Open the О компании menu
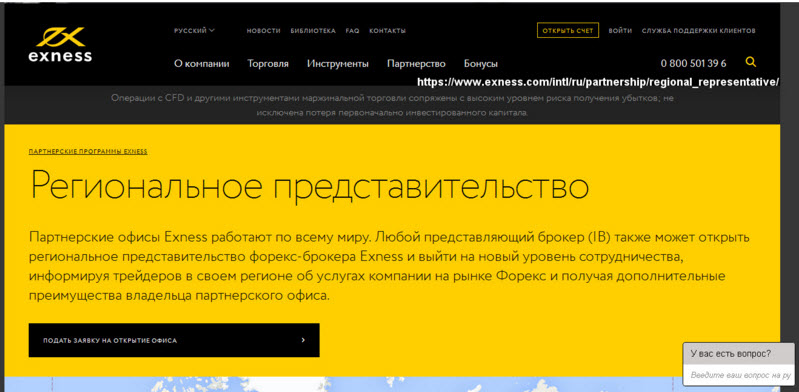Image resolution: width=799 pixels, height=392 pixels. 201,64
